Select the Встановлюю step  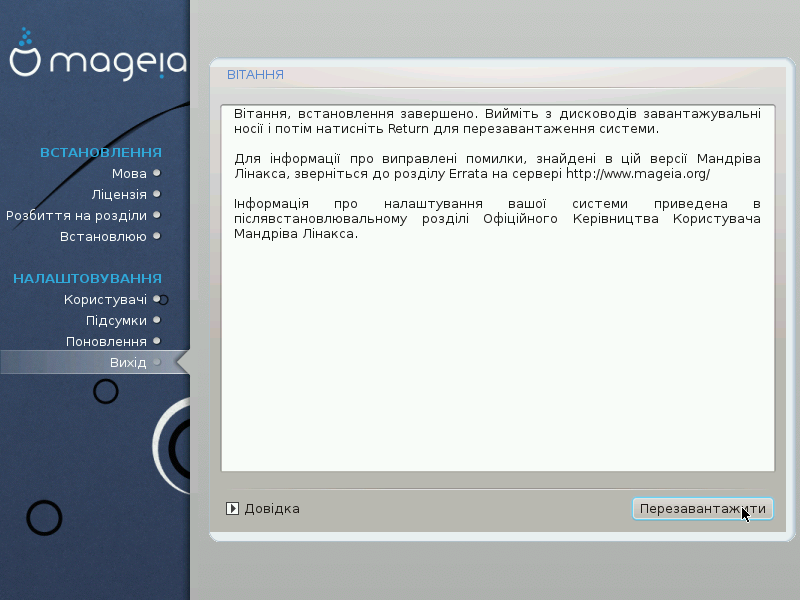pyautogui.click(x=103, y=236)
